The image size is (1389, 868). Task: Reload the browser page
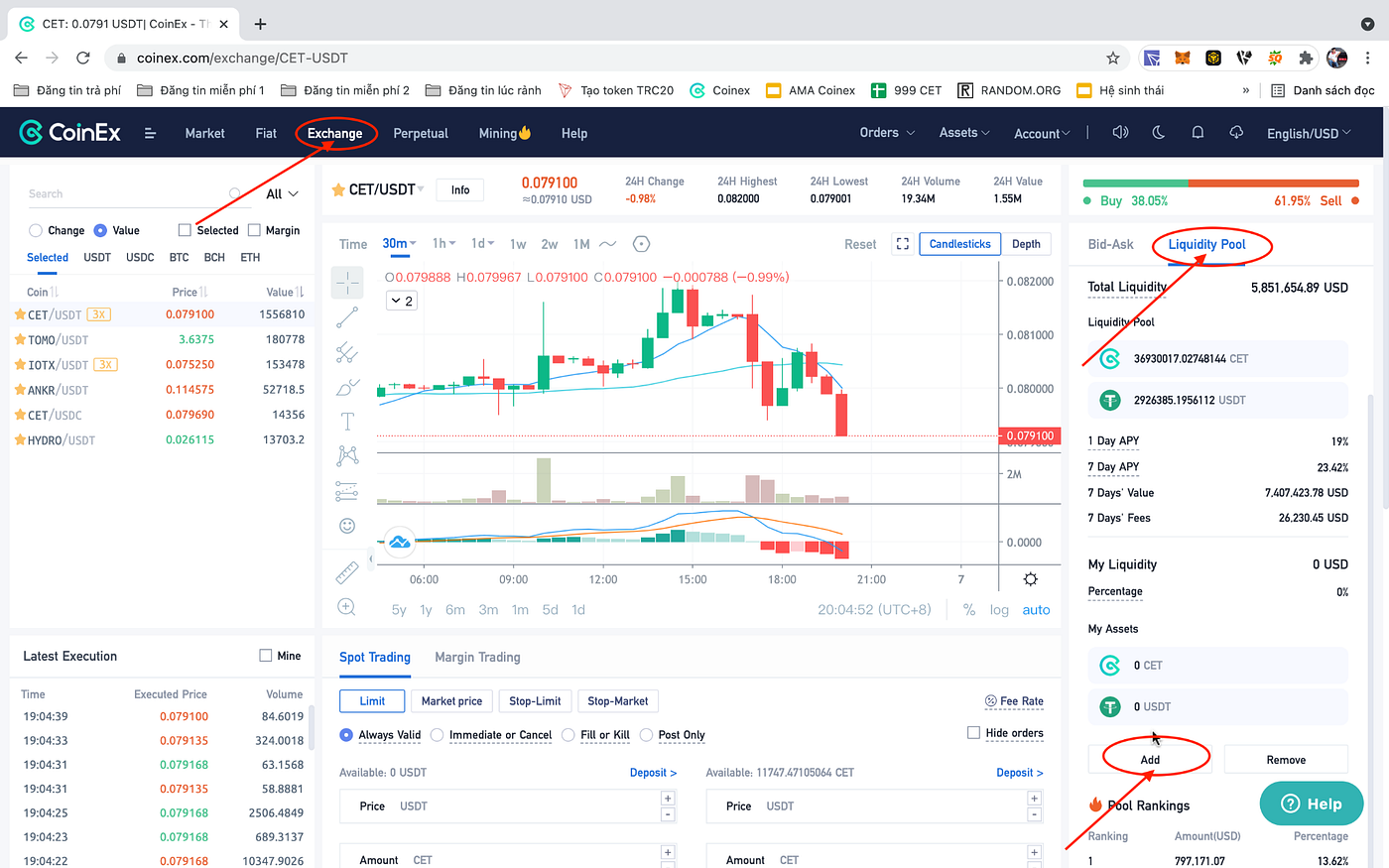[83, 58]
